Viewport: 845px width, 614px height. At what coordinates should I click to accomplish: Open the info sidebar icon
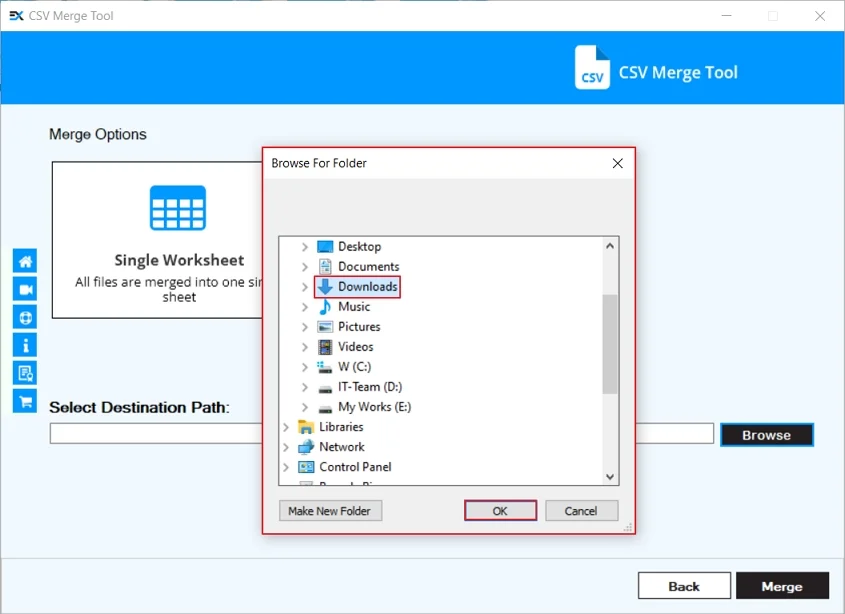tap(25, 345)
